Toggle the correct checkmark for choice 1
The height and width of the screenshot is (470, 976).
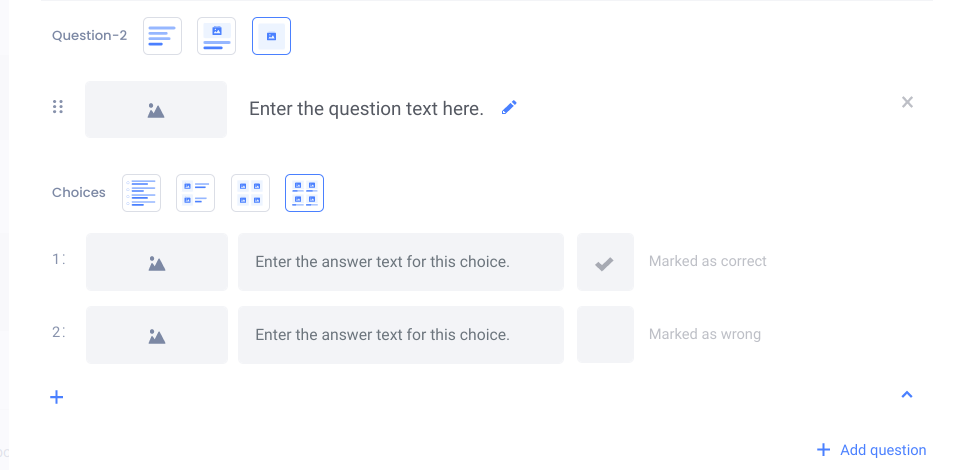(605, 262)
